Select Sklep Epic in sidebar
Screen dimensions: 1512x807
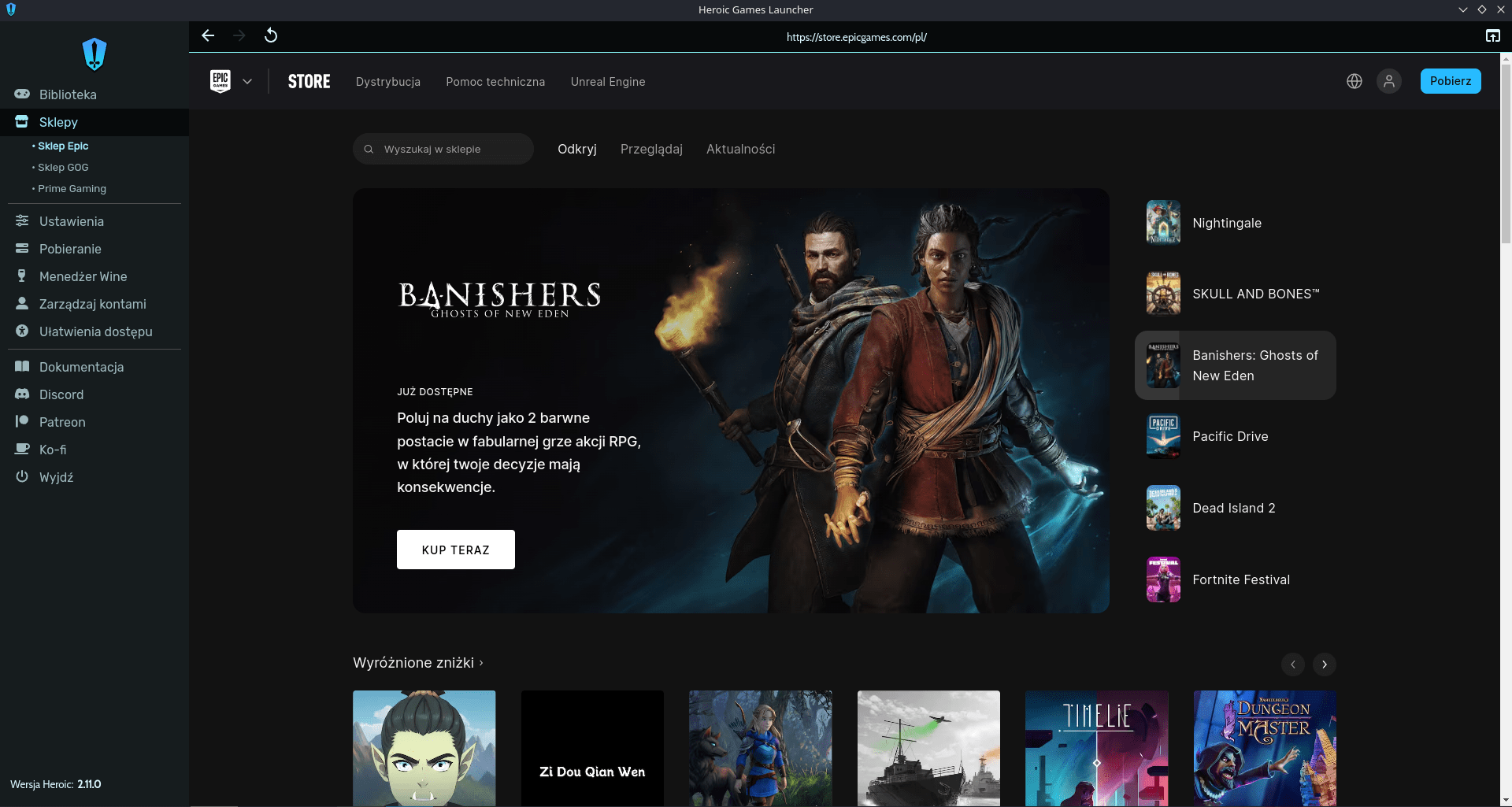pos(63,146)
